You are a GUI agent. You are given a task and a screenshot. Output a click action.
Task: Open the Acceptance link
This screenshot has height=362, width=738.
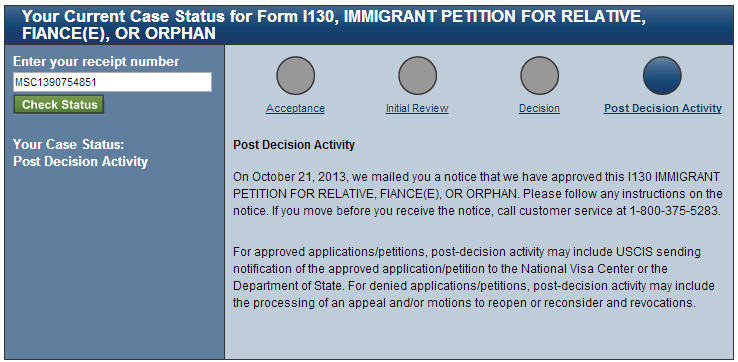295,108
